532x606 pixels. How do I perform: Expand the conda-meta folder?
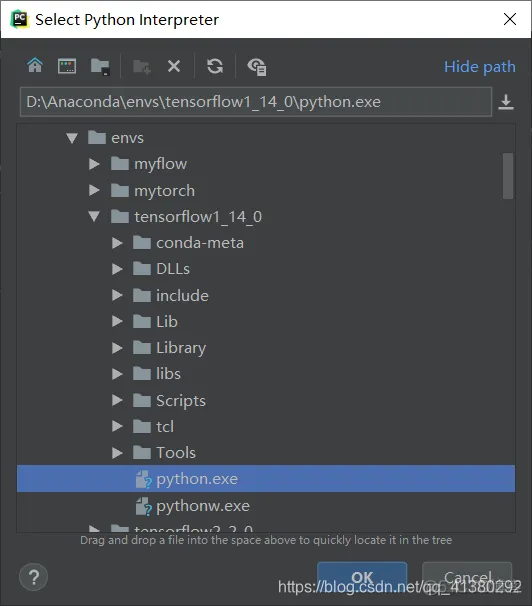point(117,243)
